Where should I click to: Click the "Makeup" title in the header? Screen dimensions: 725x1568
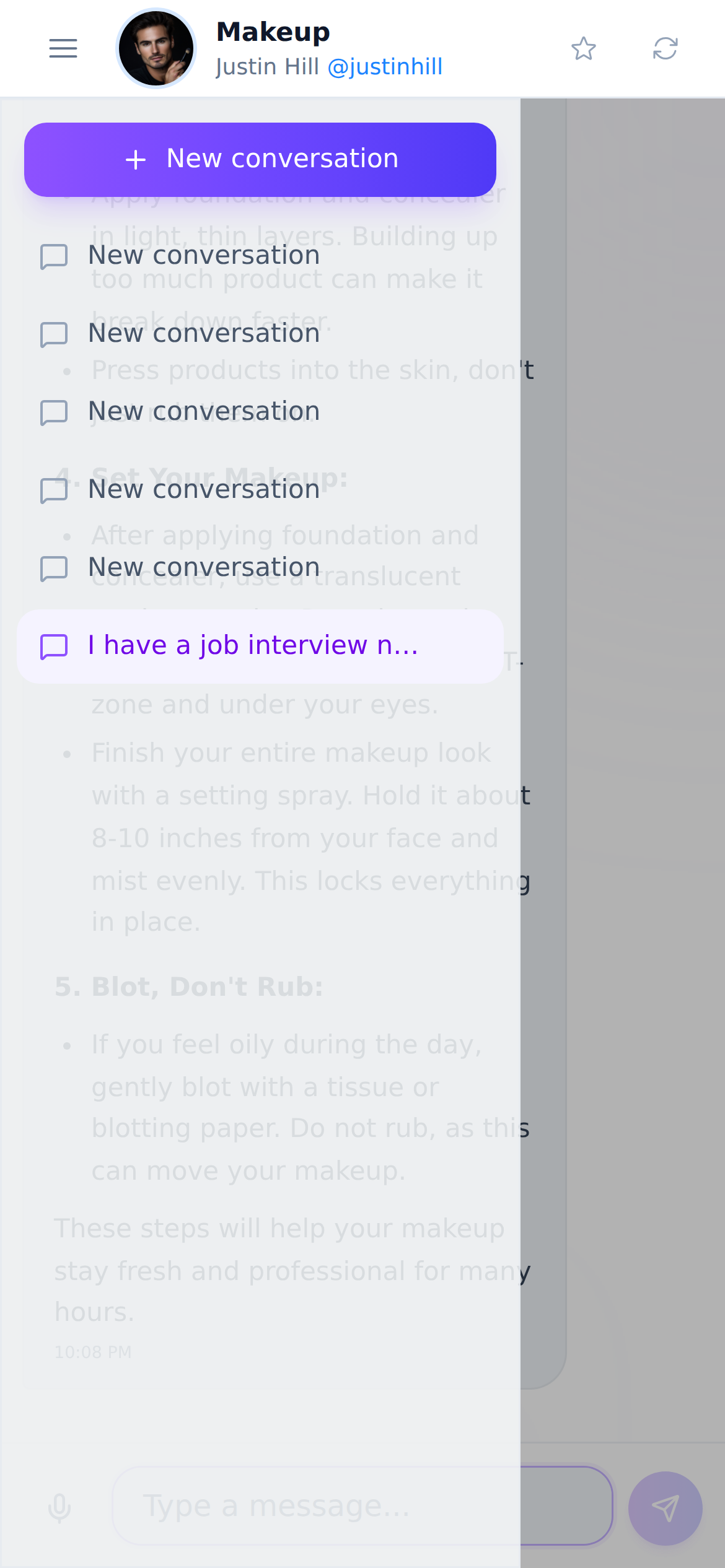coord(273,32)
